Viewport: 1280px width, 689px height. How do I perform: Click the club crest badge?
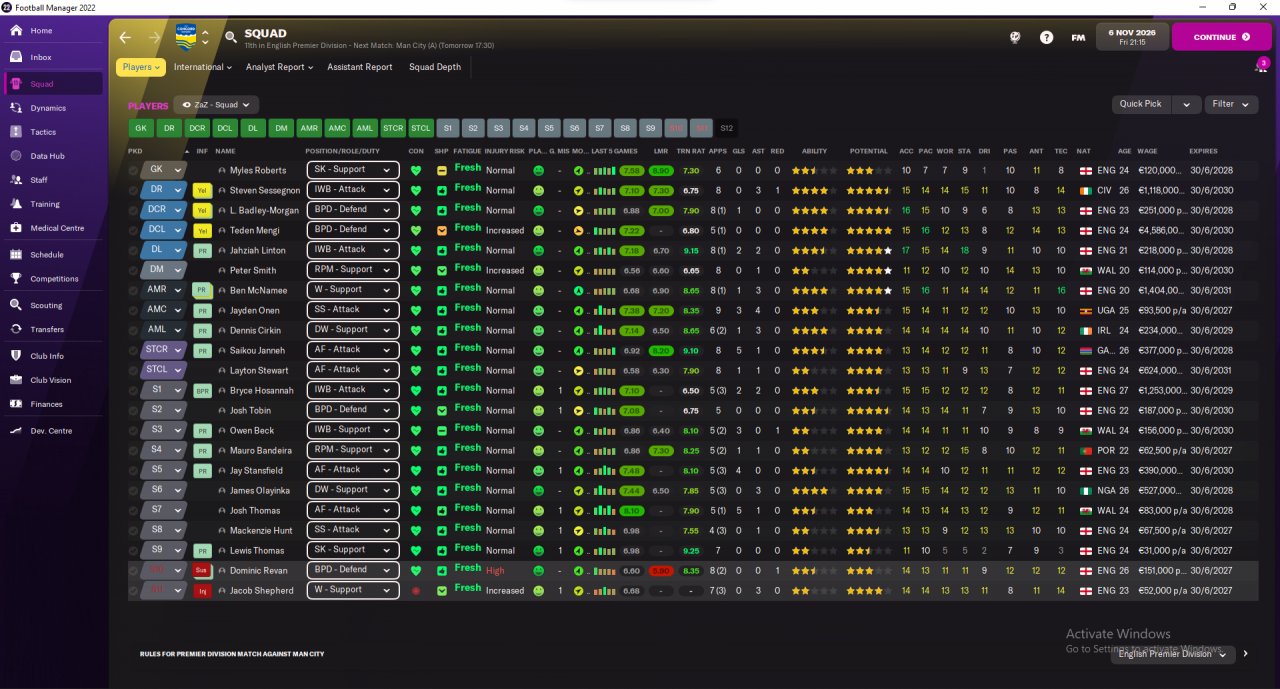point(186,37)
